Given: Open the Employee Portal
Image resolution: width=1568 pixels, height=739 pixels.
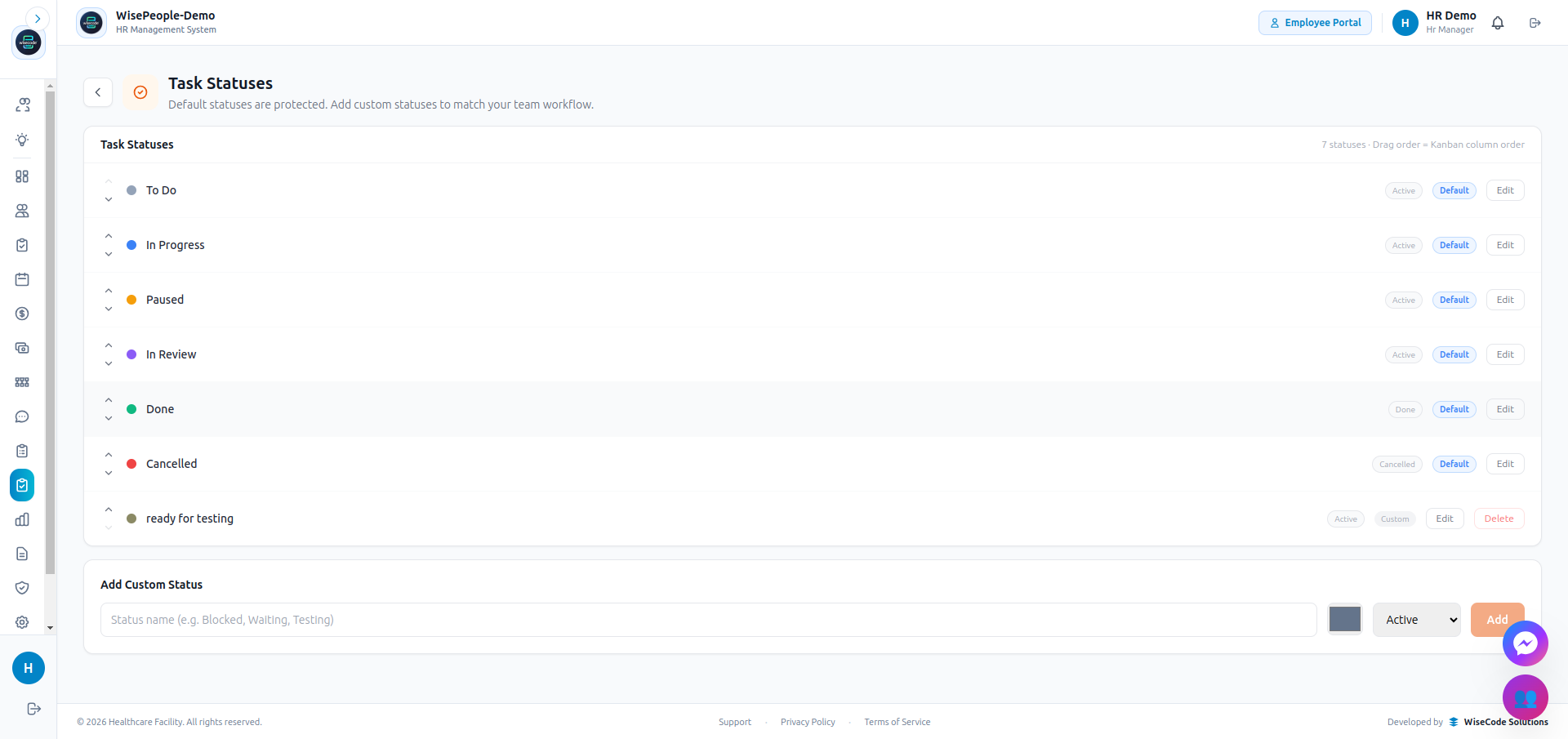Looking at the screenshot, I should pos(1315,23).
